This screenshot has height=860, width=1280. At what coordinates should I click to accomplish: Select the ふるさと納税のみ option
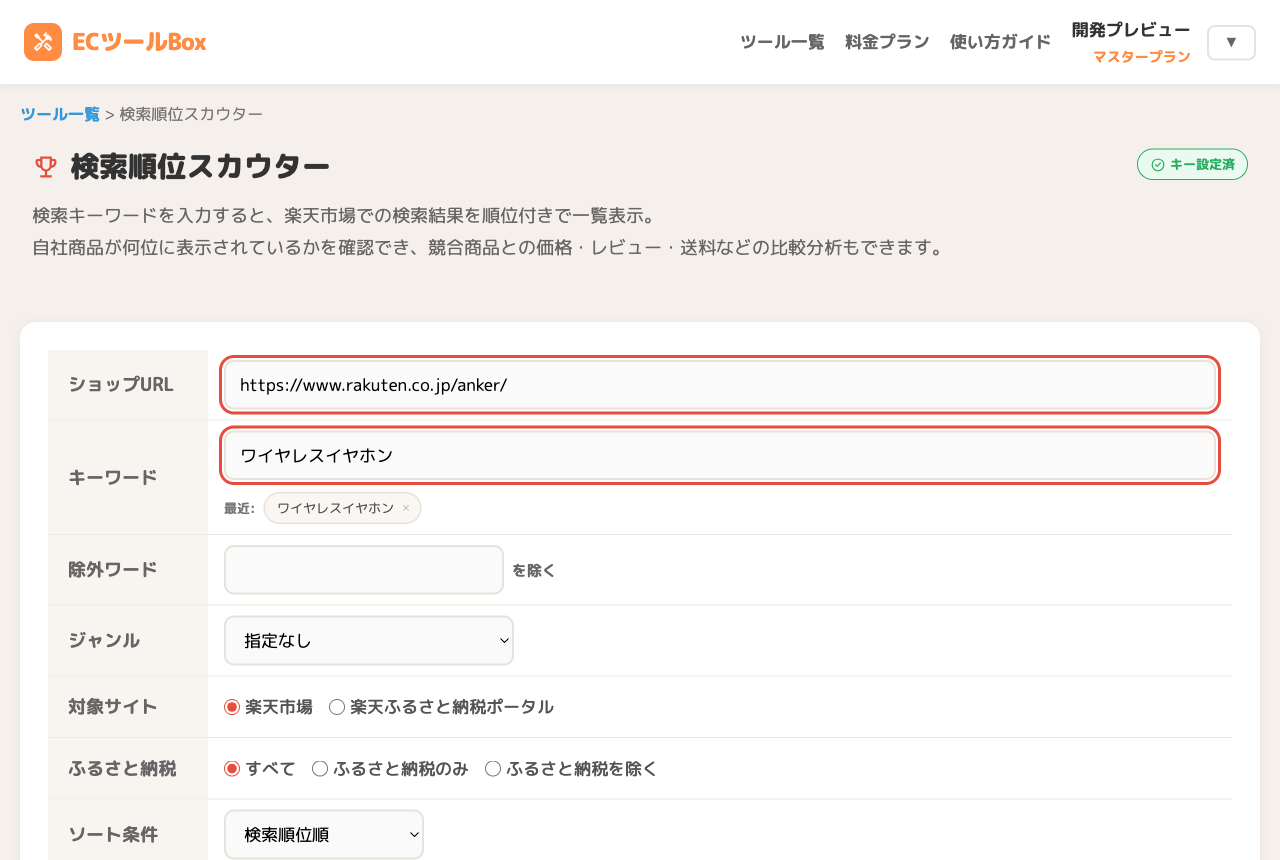[x=320, y=769]
